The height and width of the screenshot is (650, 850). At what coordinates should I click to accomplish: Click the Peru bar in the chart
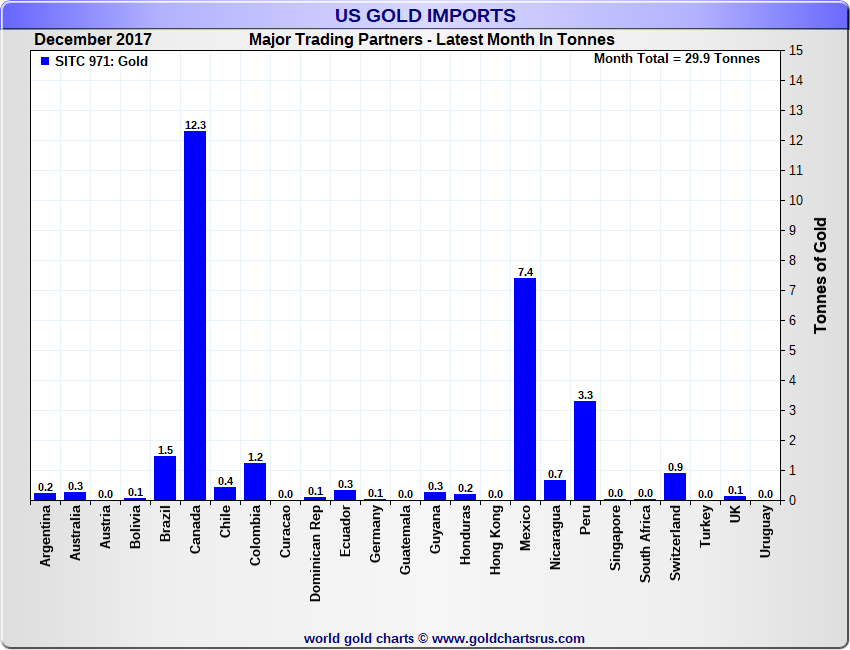click(585, 451)
